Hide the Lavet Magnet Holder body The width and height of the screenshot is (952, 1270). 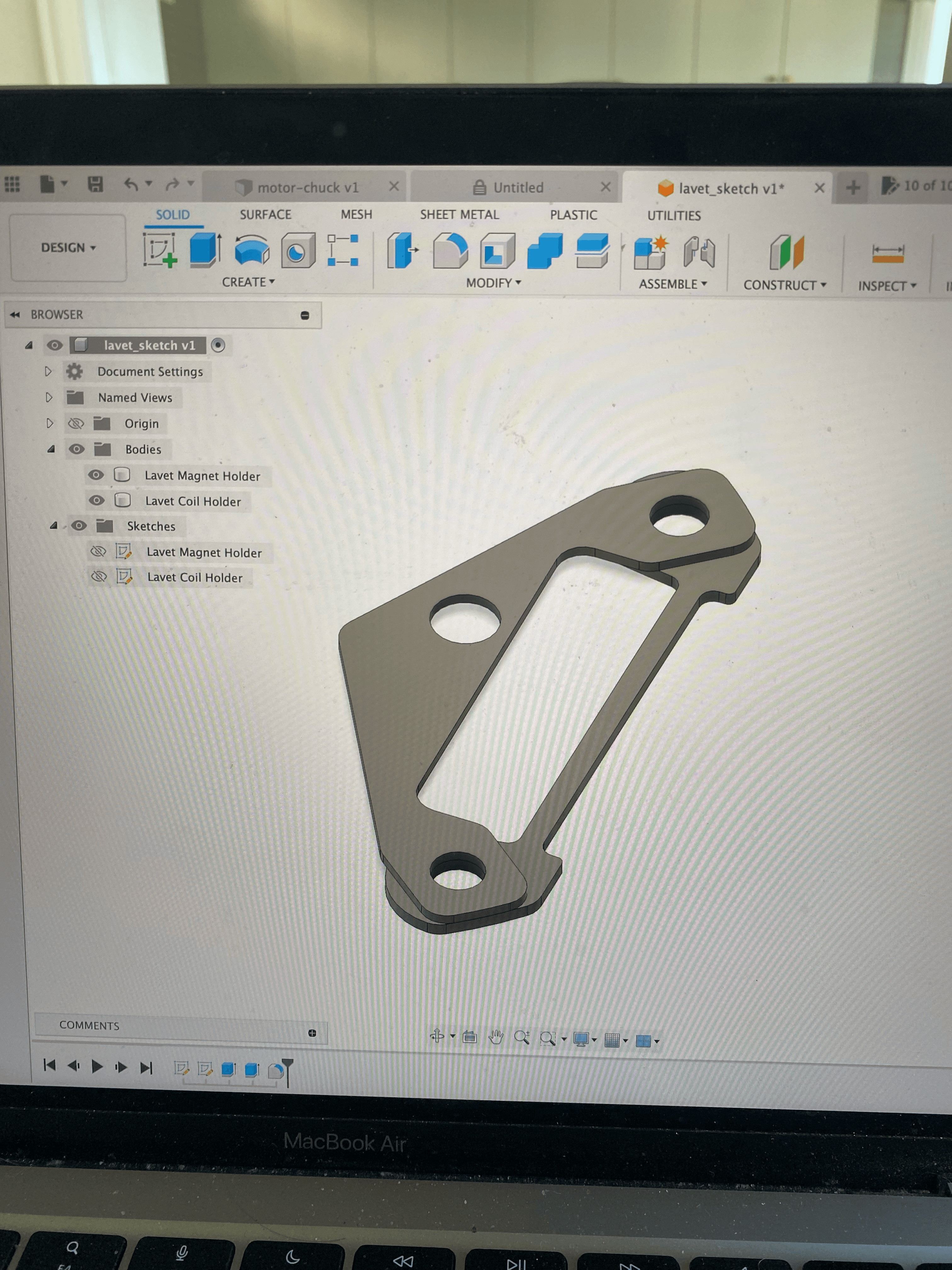(x=96, y=475)
